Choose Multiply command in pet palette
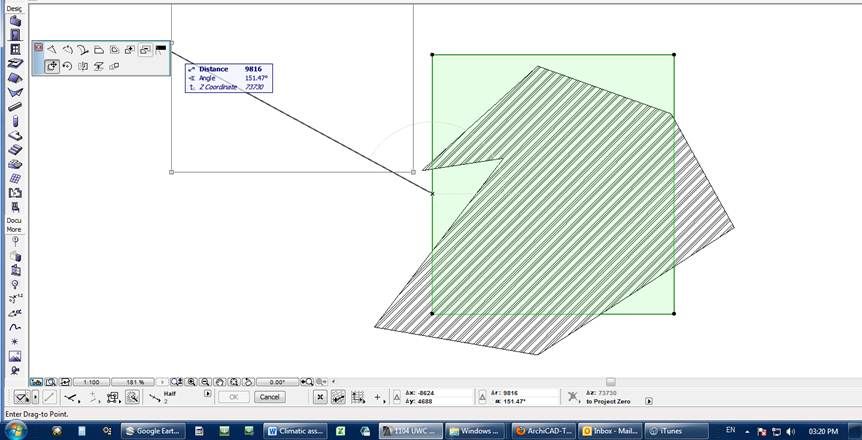 [114, 66]
